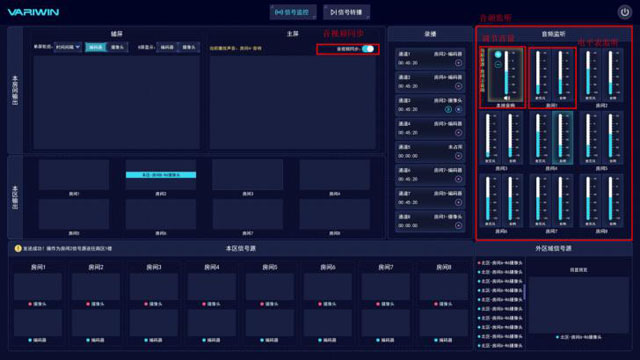
Task: Click the highlighted 房间4 audio level meter
Action: pos(562,138)
